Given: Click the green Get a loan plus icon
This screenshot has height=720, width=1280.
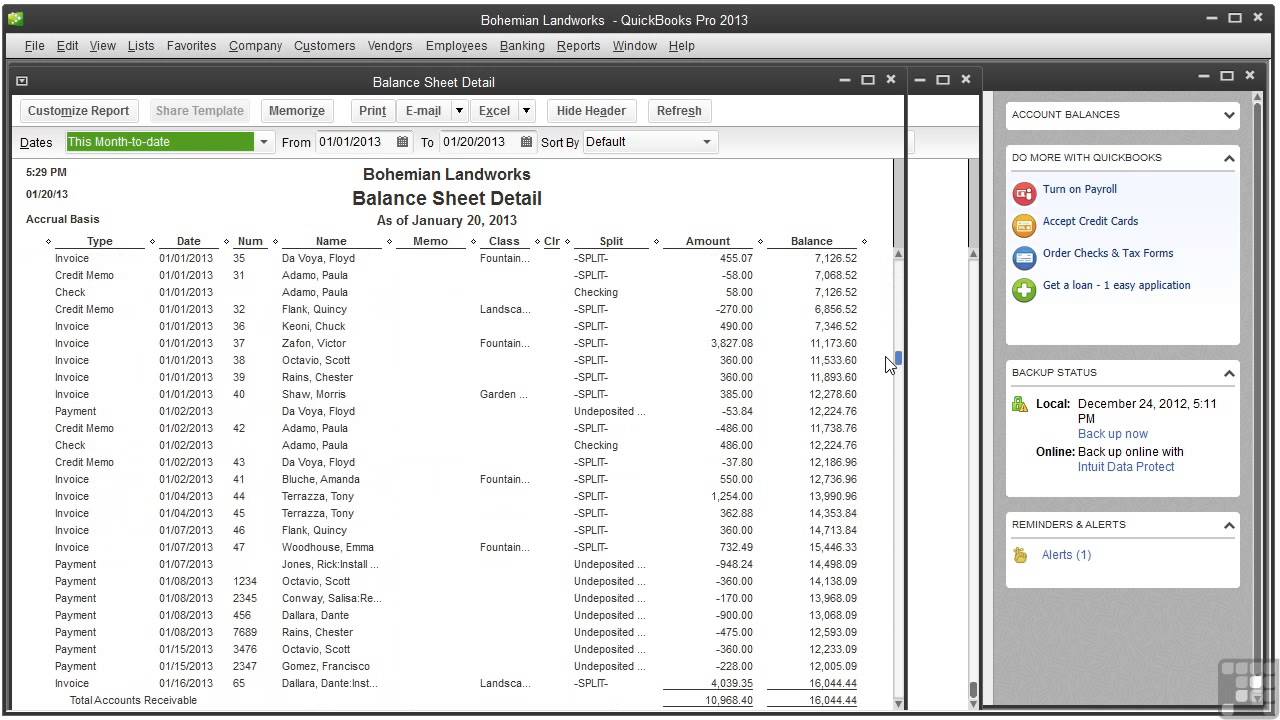Looking at the screenshot, I should 1024,290.
